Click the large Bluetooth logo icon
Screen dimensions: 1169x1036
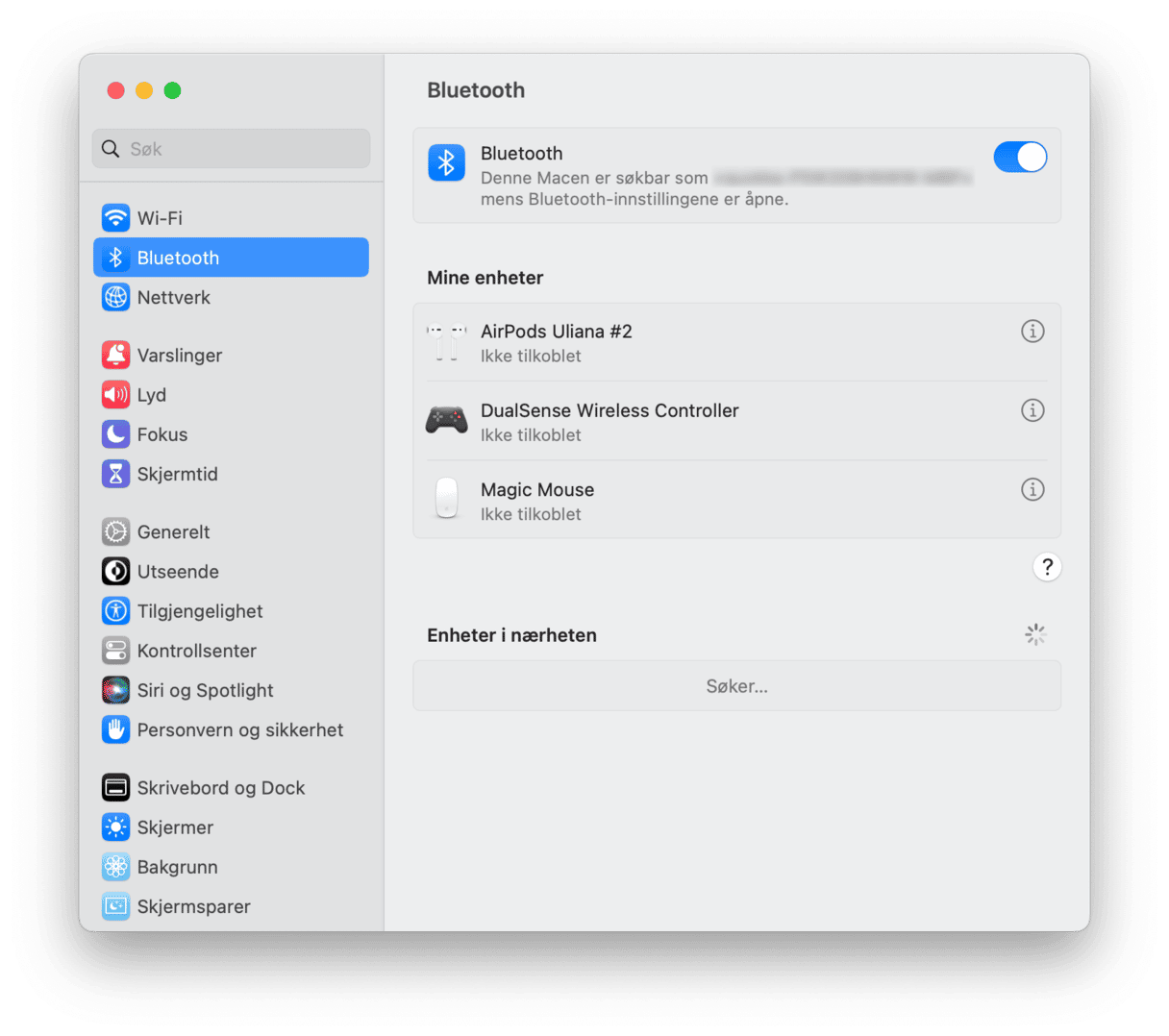(x=446, y=163)
